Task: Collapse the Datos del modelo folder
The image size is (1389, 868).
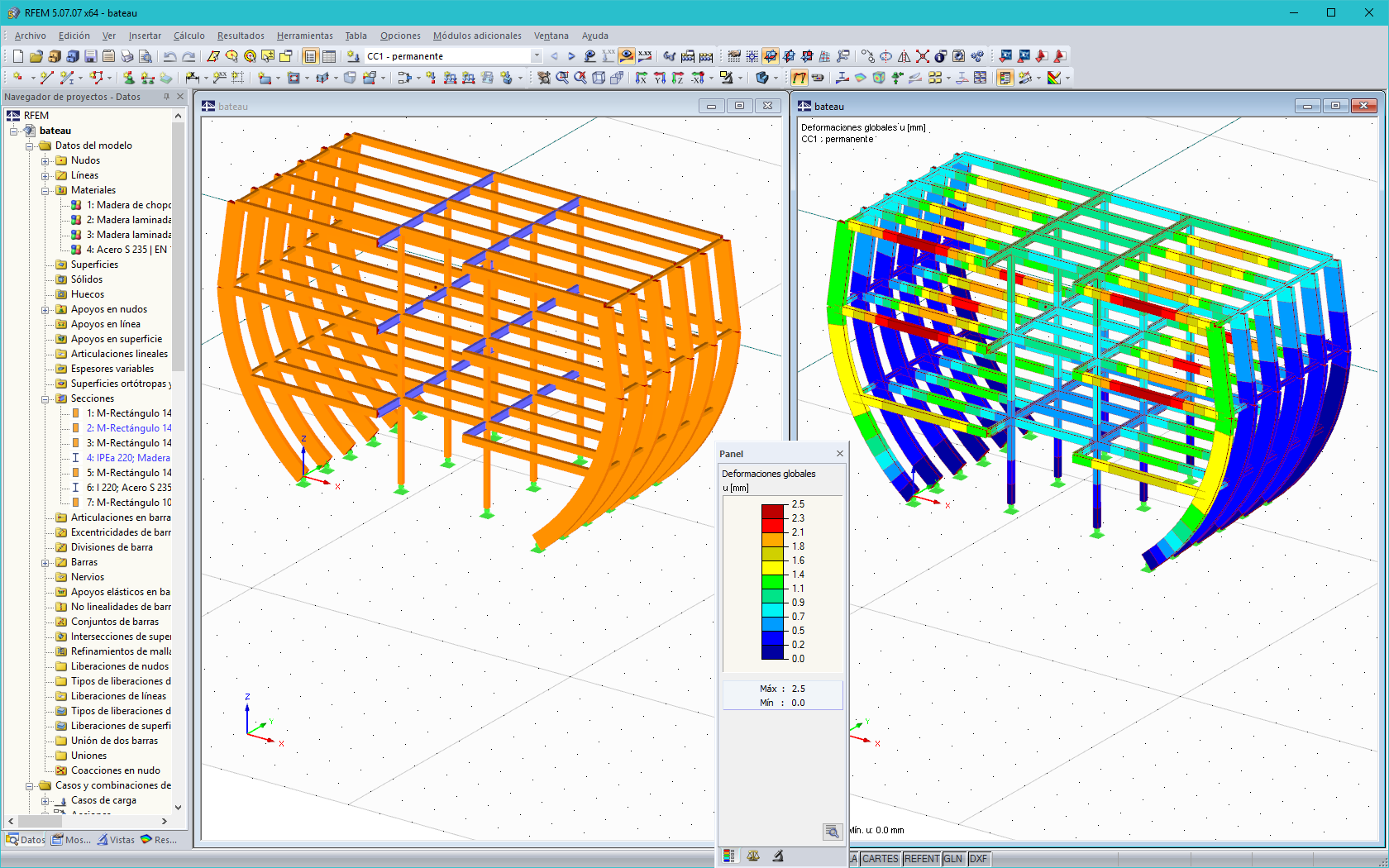Action: click(30, 145)
